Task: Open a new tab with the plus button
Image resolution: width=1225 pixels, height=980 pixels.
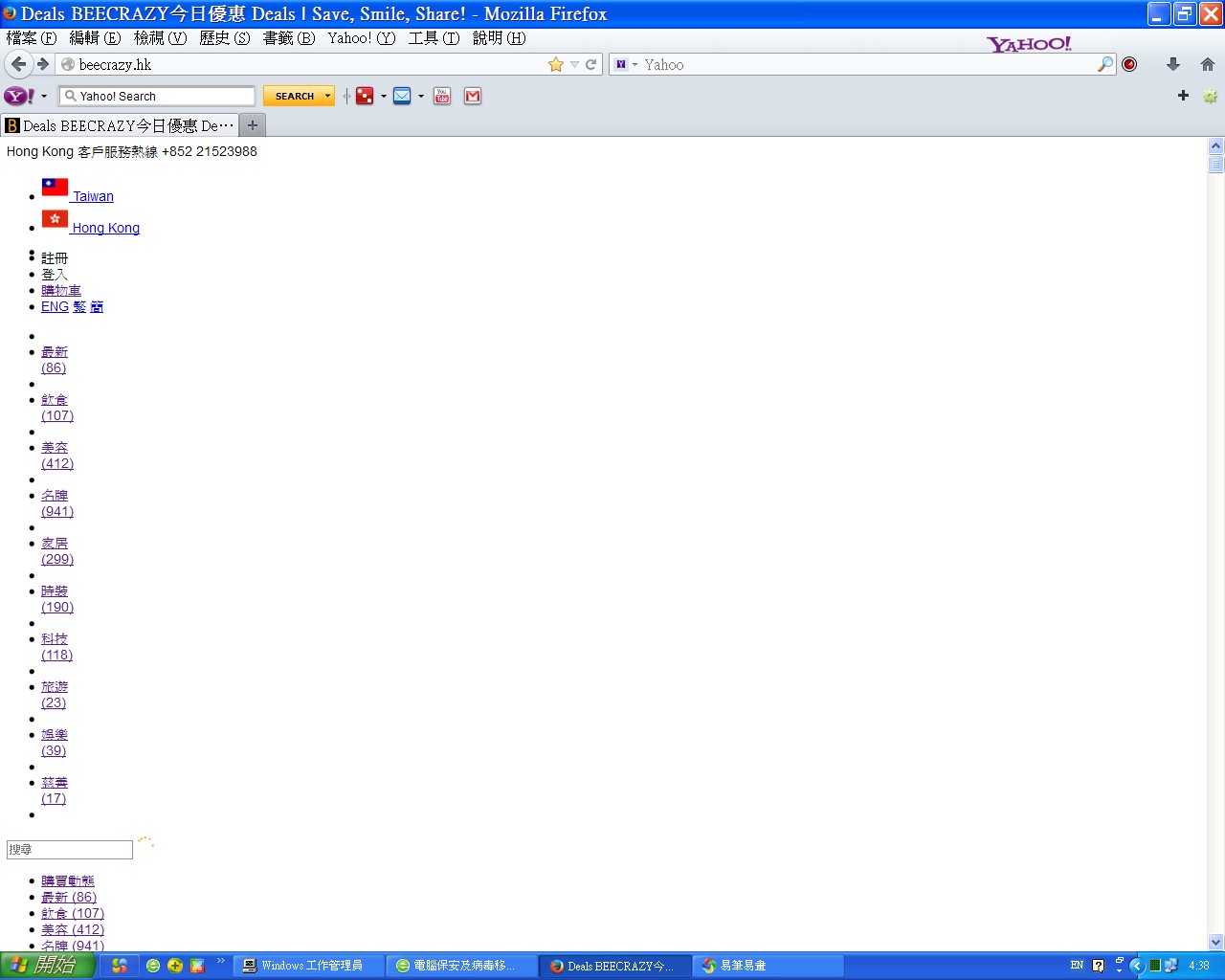Action: [x=253, y=125]
